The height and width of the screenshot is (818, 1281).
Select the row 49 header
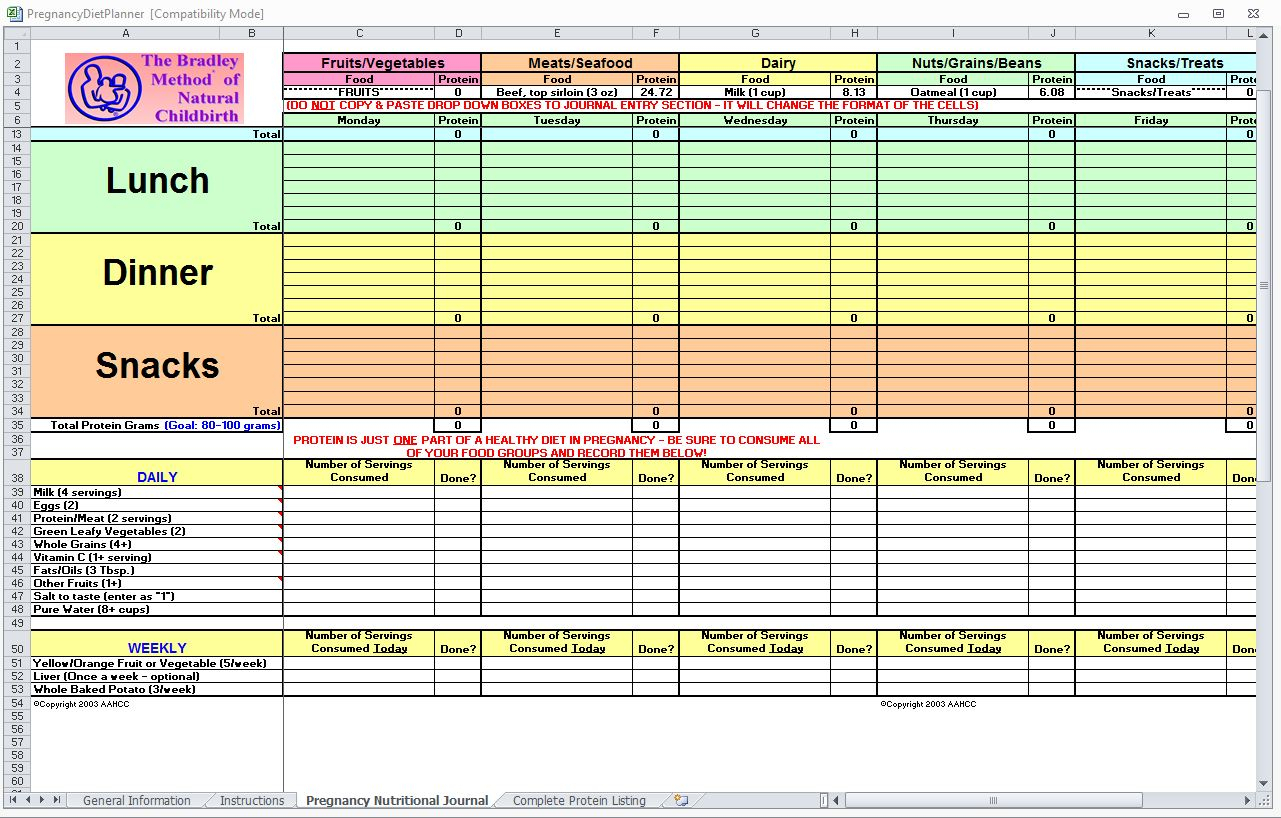coord(17,622)
